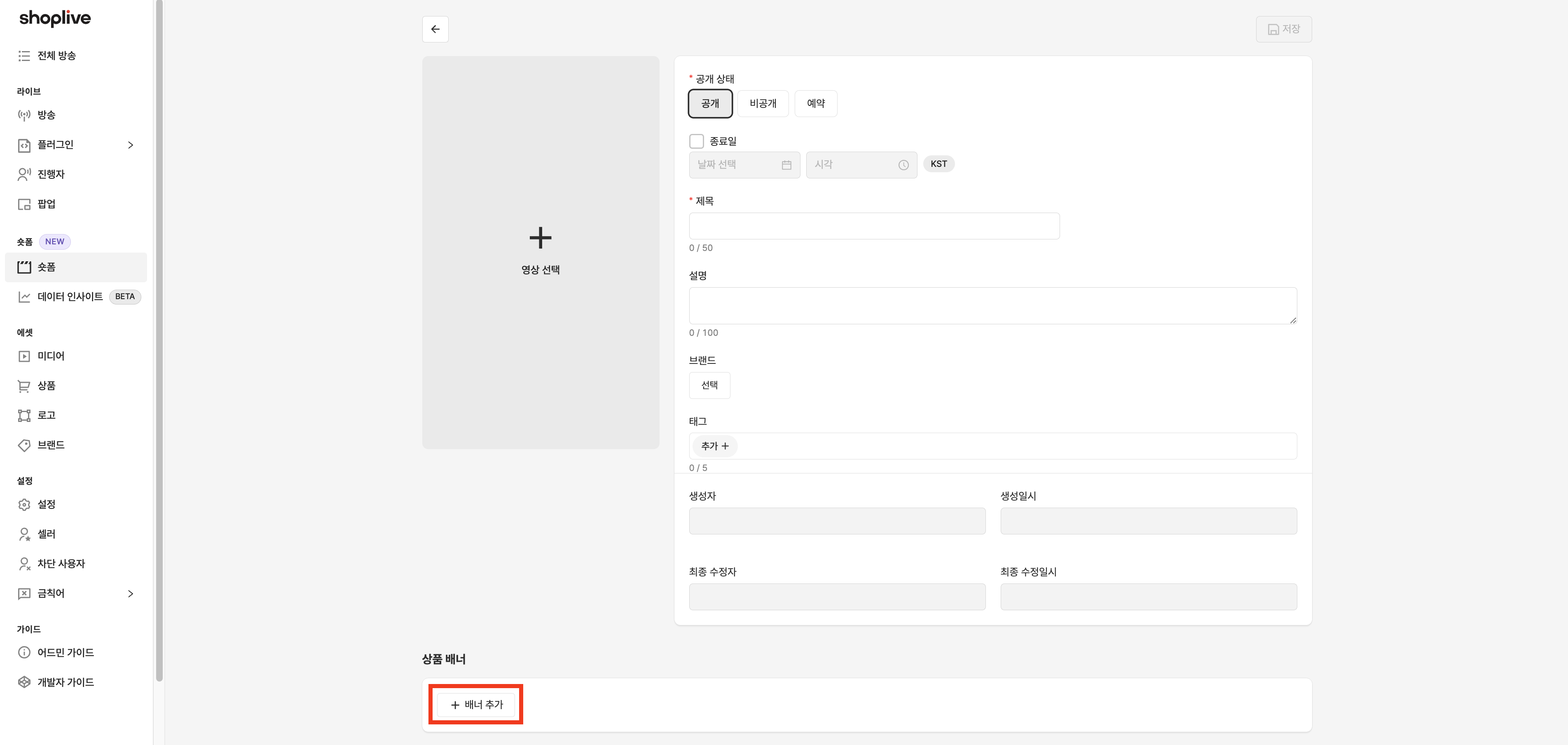The width and height of the screenshot is (1568, 745).
Task: Click the 로고 icon in sidebar
Action: [x=24, y=416]
